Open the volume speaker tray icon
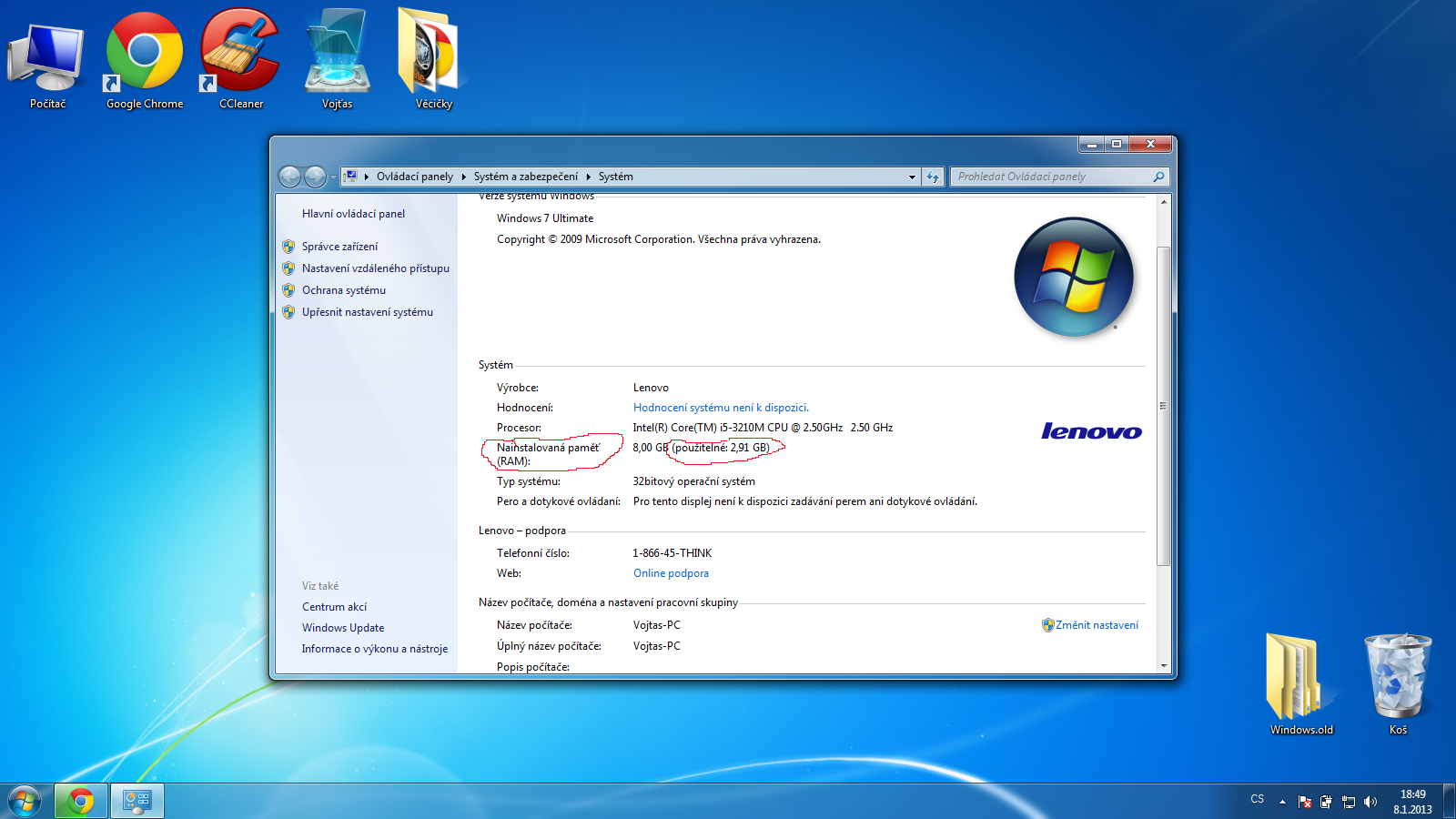The width and height of the screenshot is (1456, 819). [1370, 802]
